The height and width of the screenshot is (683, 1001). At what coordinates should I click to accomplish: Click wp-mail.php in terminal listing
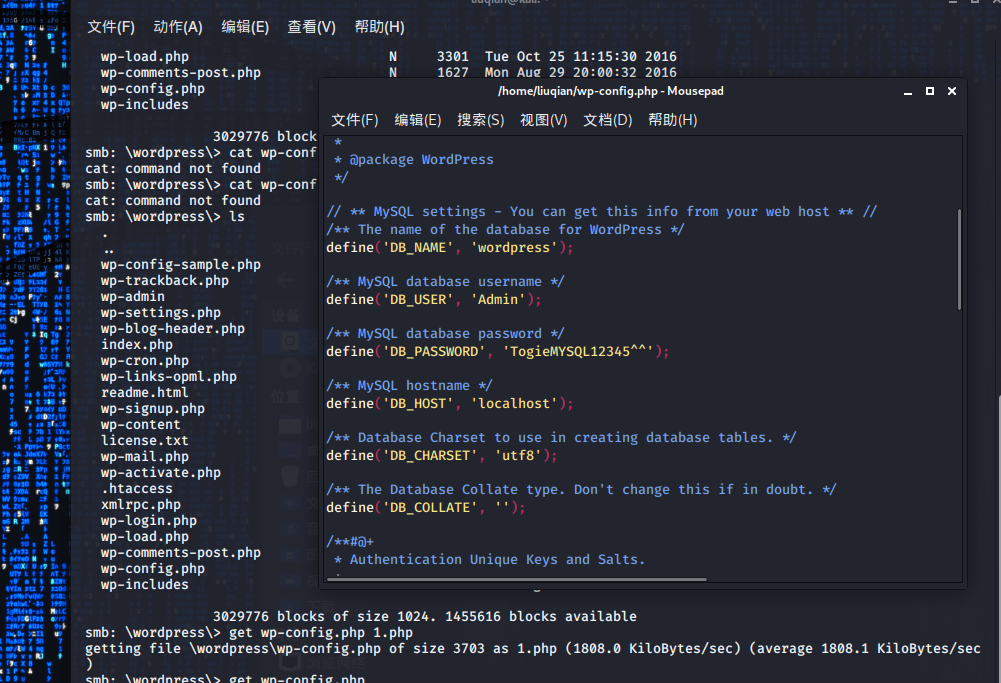pyautogui.click(x=145, y=456)
